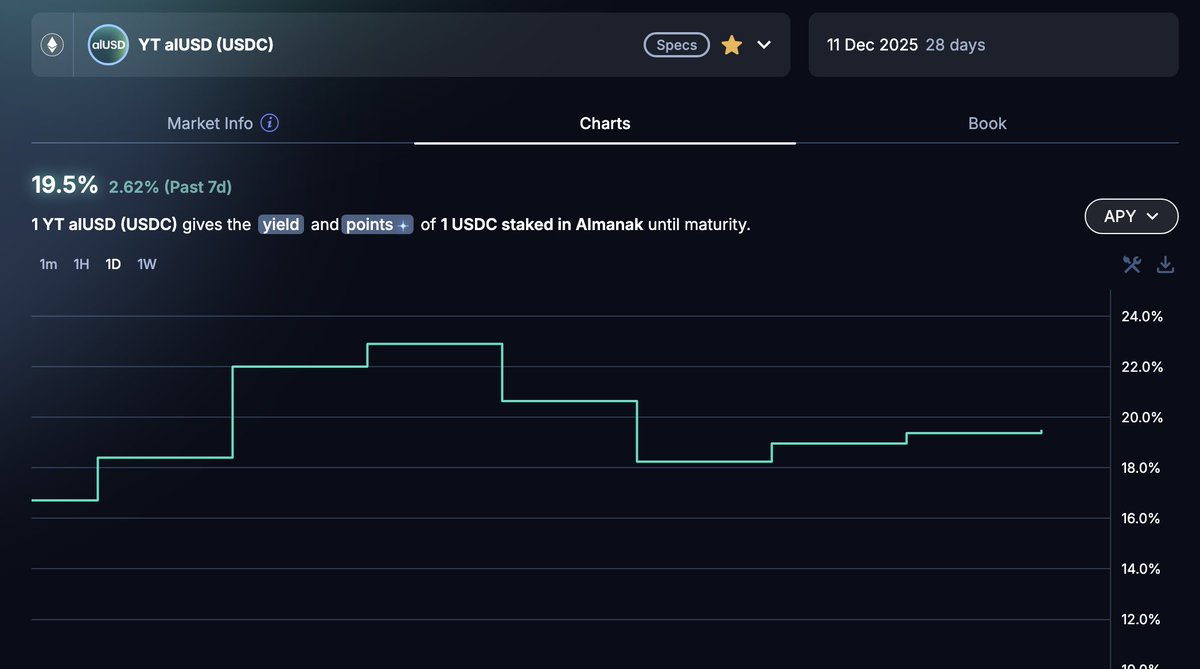Open the Specs button
Screen dimensions: 1200x669
(677, 45)
